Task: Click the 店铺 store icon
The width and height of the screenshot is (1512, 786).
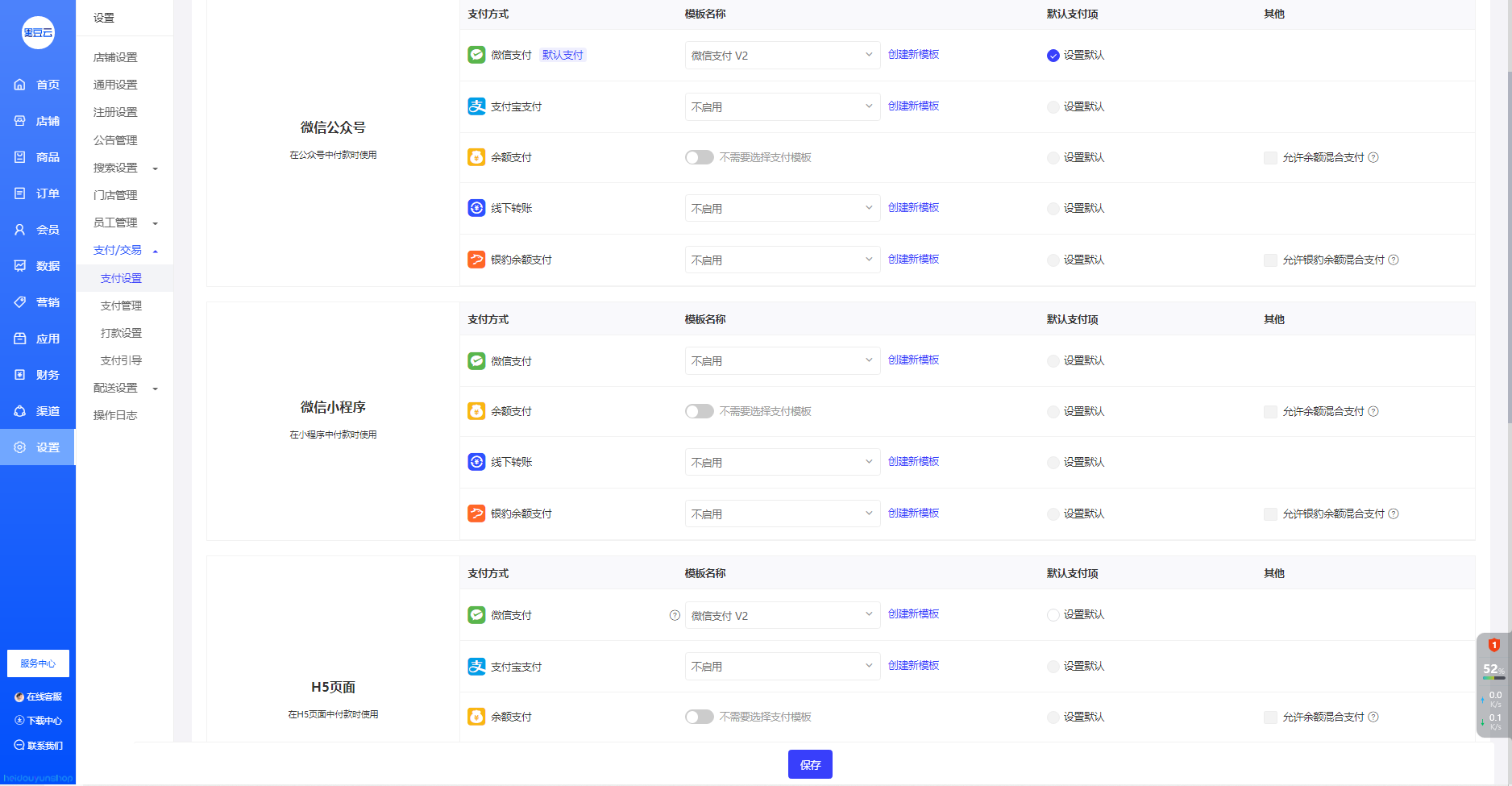Action: tap(20, 121)
